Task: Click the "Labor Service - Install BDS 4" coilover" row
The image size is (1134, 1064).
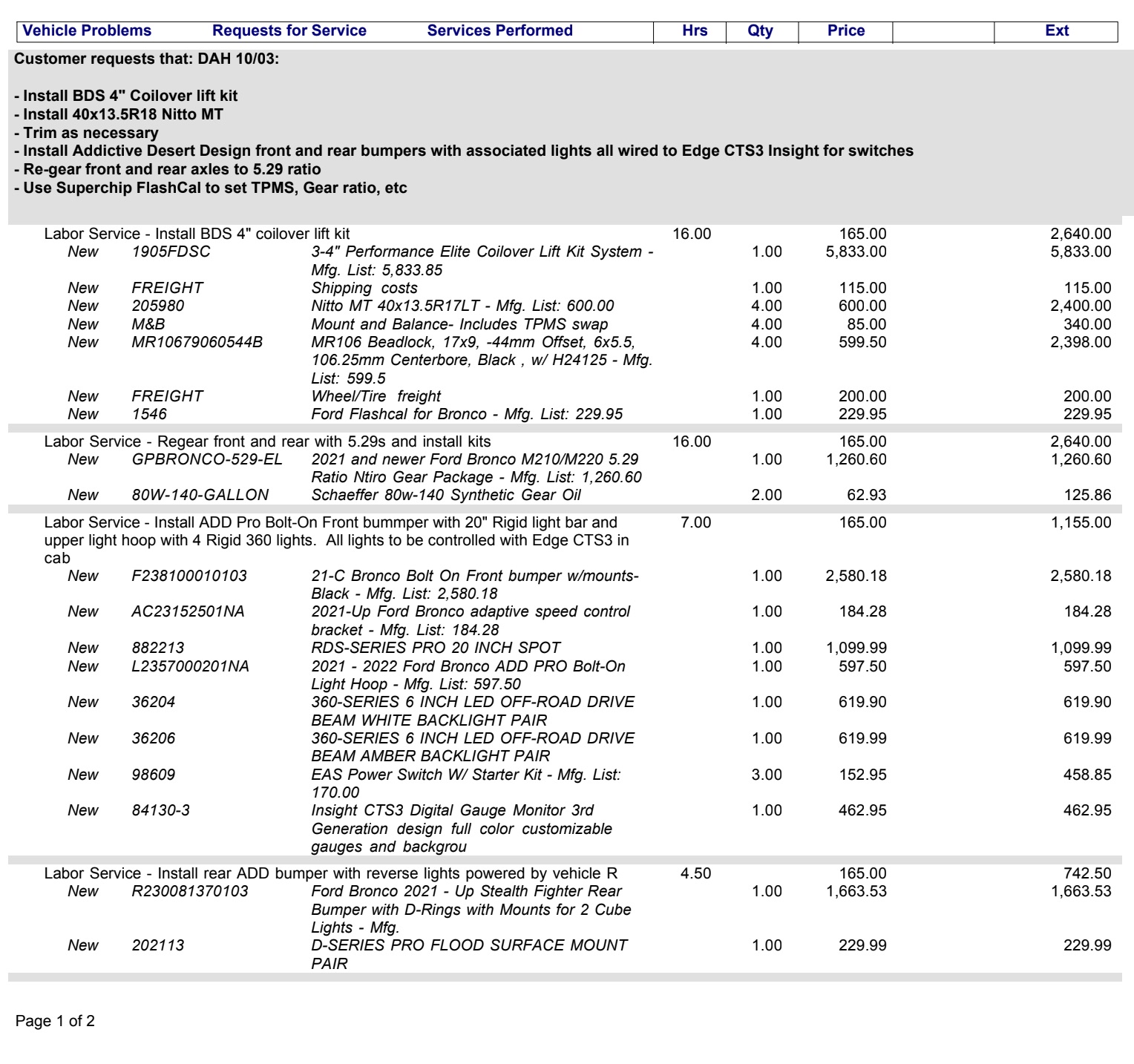Action: [577, 234]
